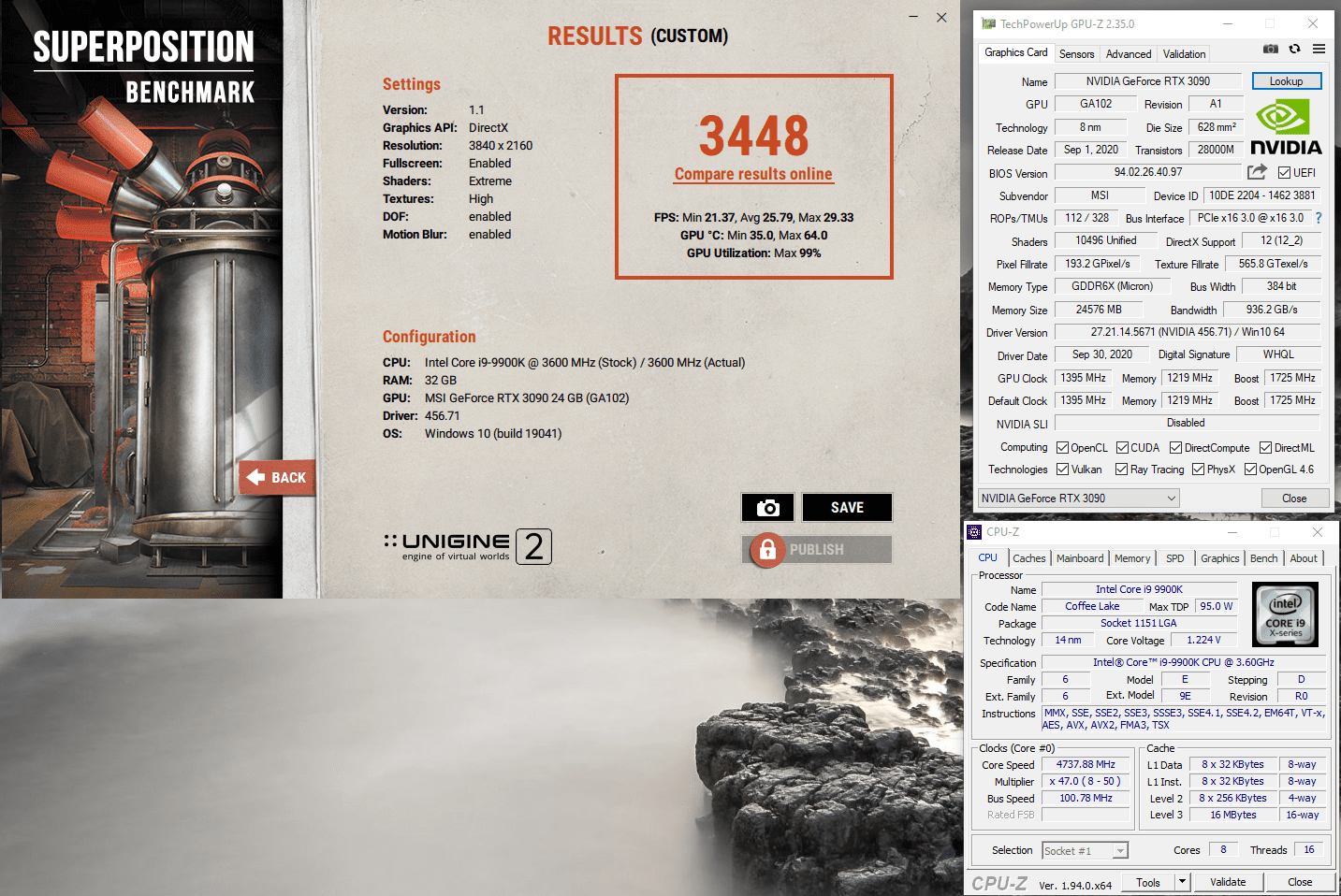
Task: Click the BIOS Version field
Action: pos(1148,172)
